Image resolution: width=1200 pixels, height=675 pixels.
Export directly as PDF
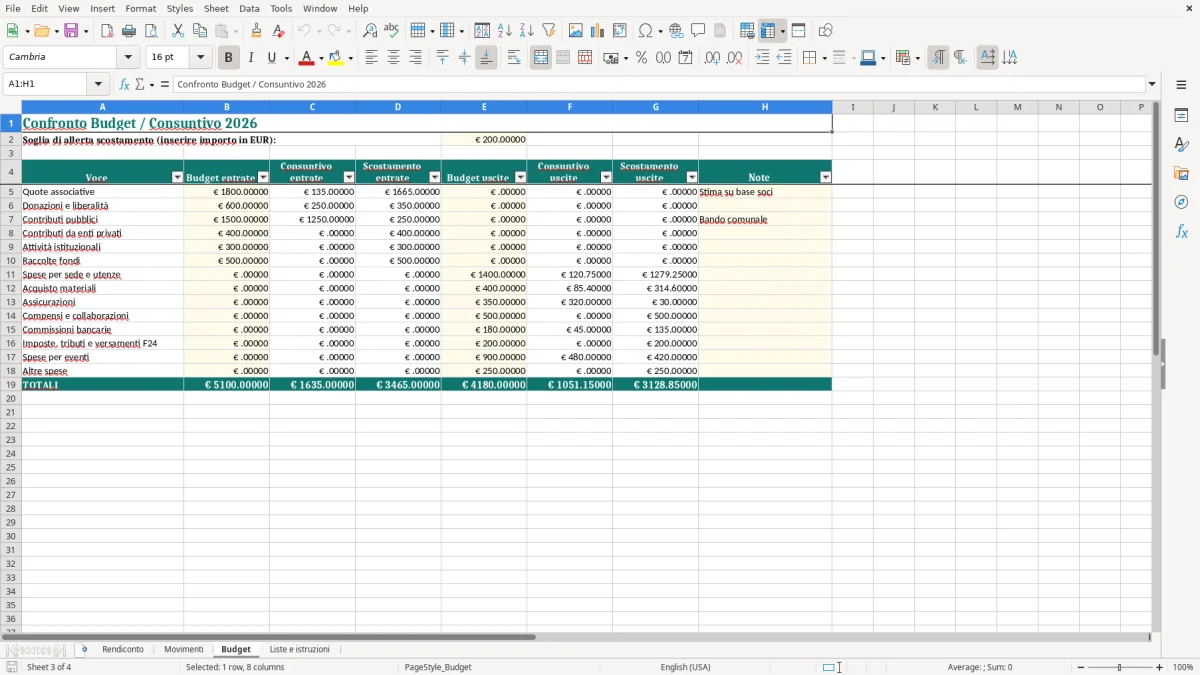click(107, 31)
